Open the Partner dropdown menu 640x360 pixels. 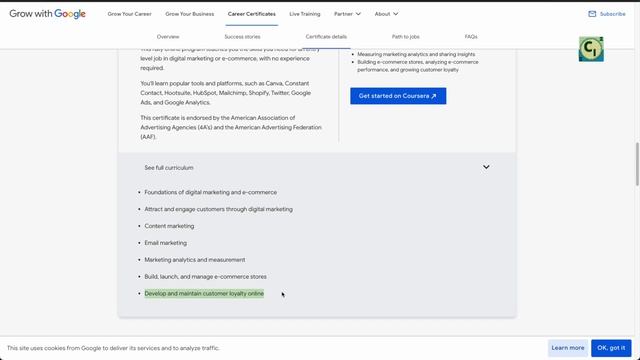pyautogui.click(x=347, y=14)
